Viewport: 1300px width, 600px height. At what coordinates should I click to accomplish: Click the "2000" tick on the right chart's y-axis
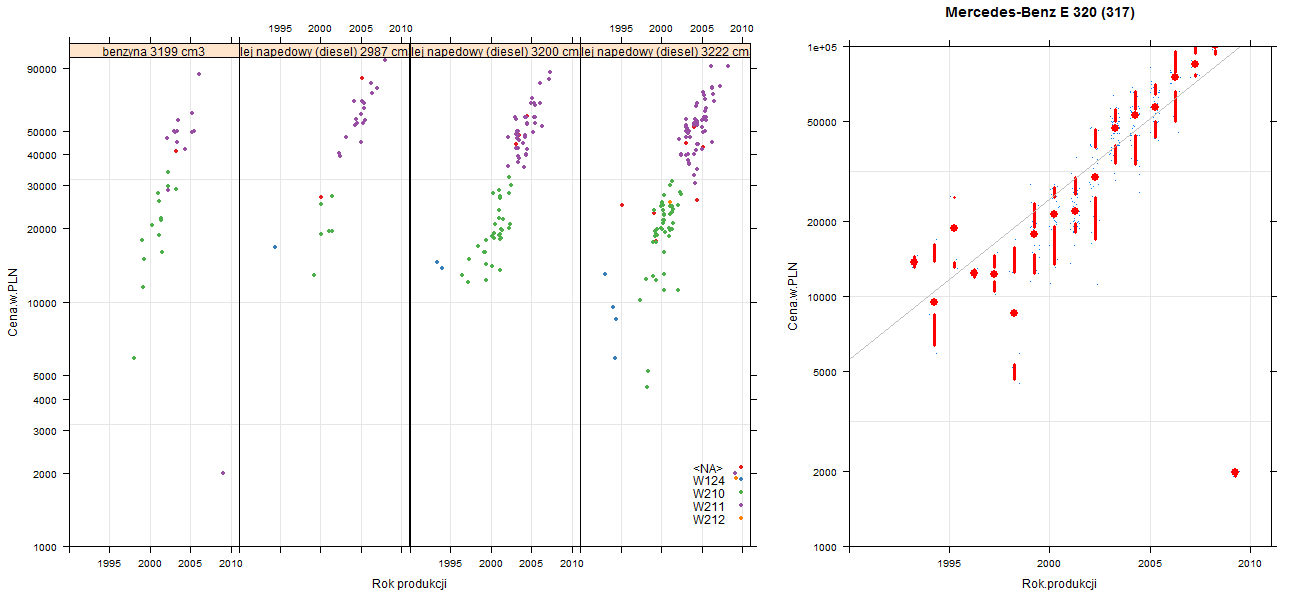point(824,472)
